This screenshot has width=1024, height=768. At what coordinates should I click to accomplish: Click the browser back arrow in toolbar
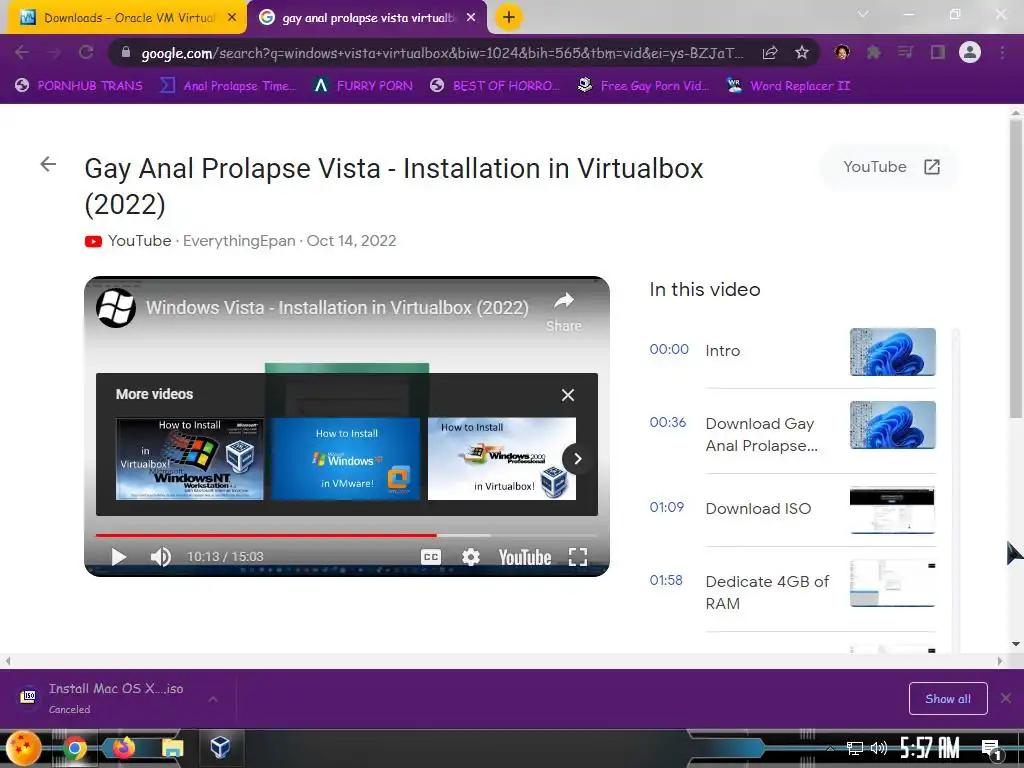tap(22, 52)
